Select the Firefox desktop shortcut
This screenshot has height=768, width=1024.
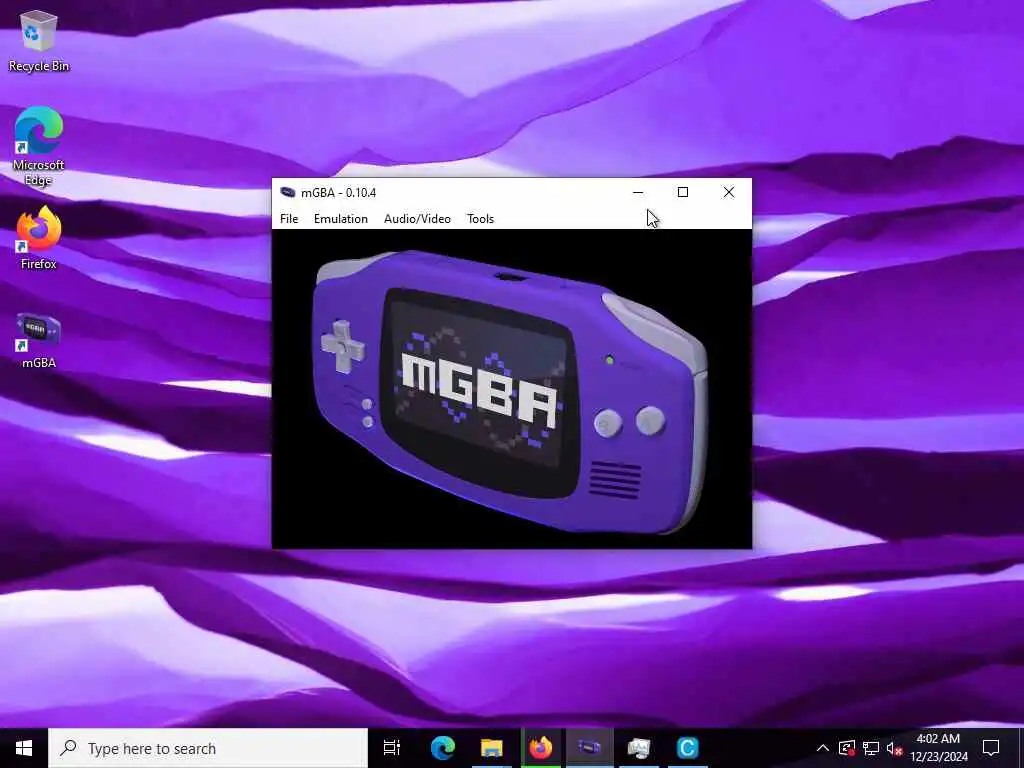[x=39, y=238]
